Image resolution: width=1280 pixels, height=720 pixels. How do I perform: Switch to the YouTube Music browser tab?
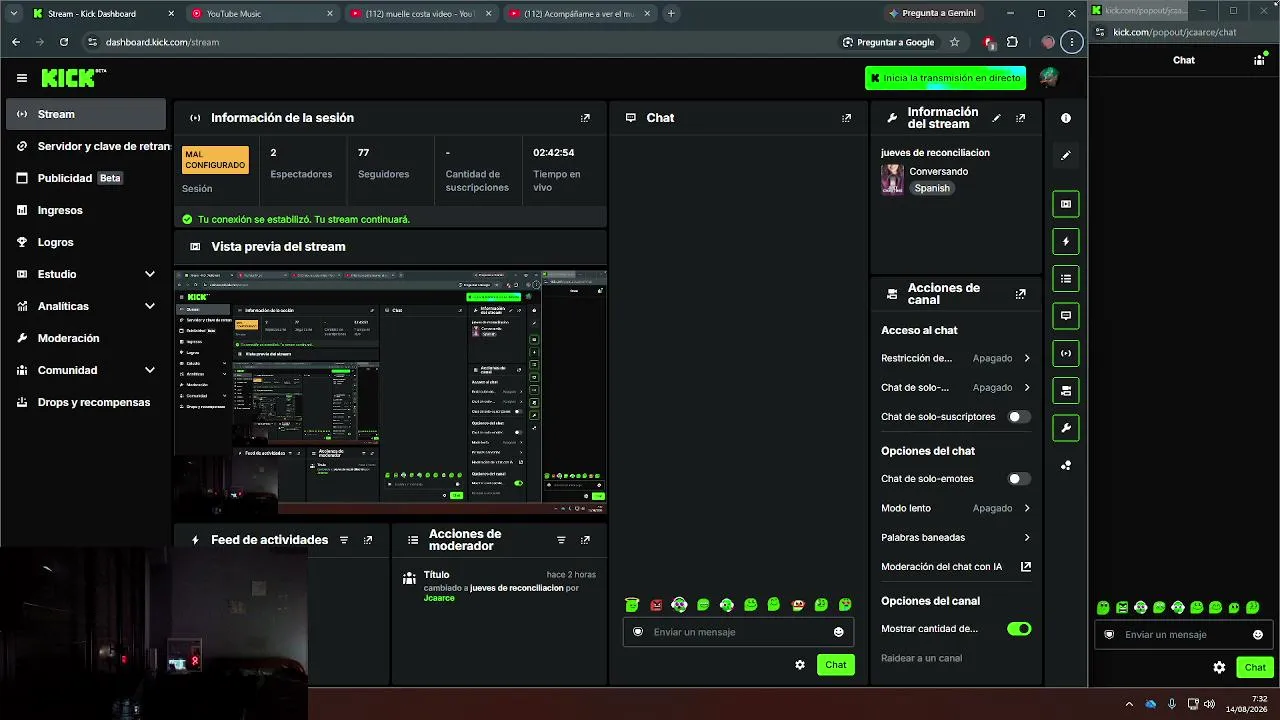tap(262, 14)
